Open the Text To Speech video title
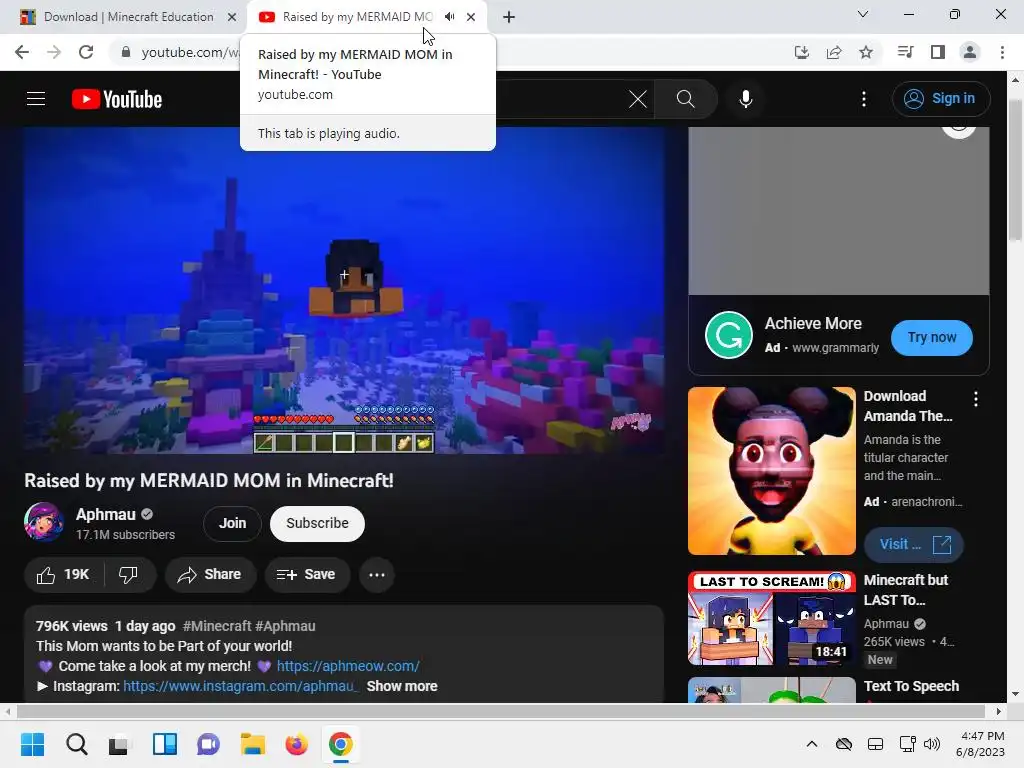1024x768 pixels. (x=911, y=686)
